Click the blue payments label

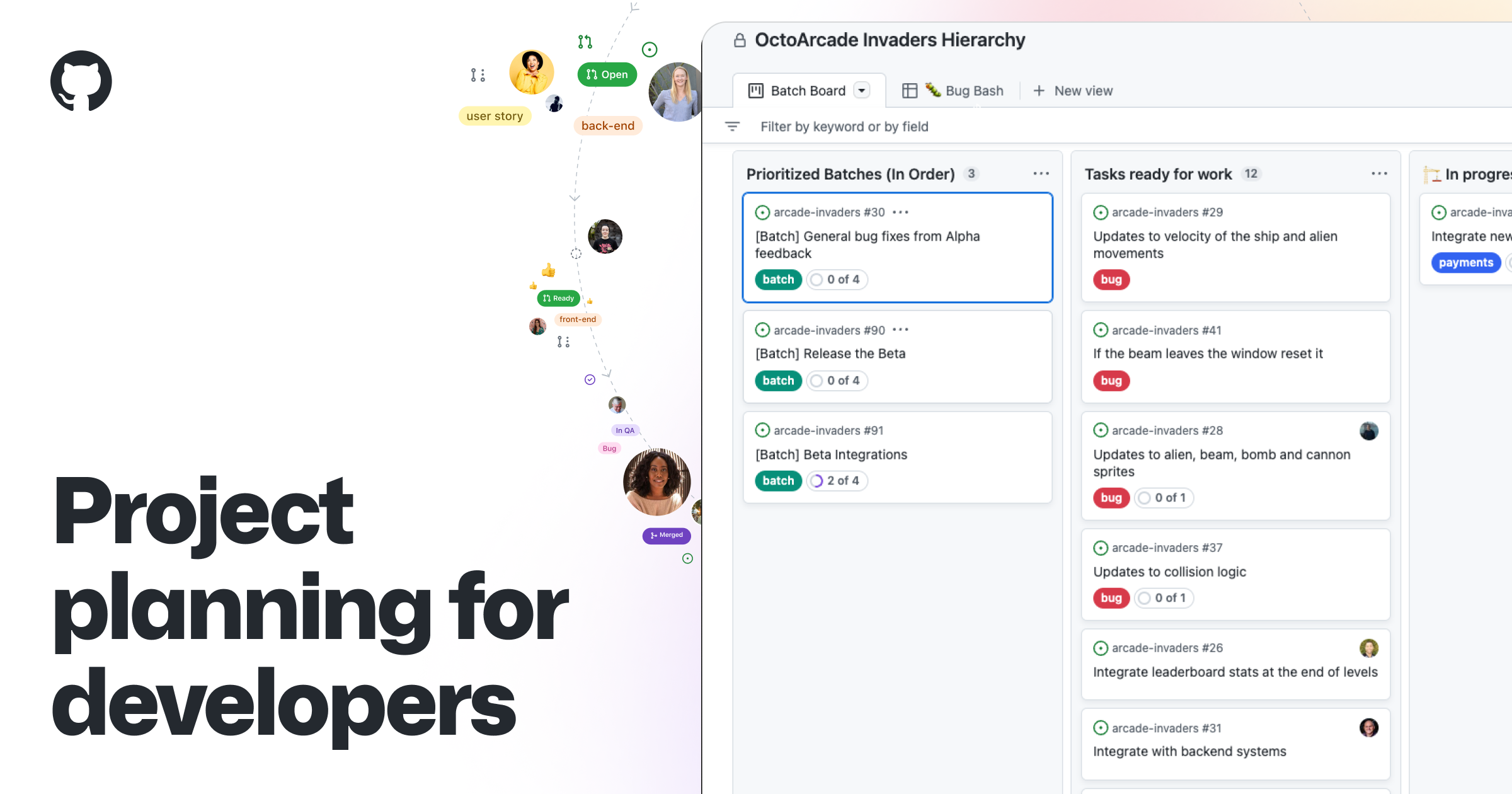[1465, 263]
